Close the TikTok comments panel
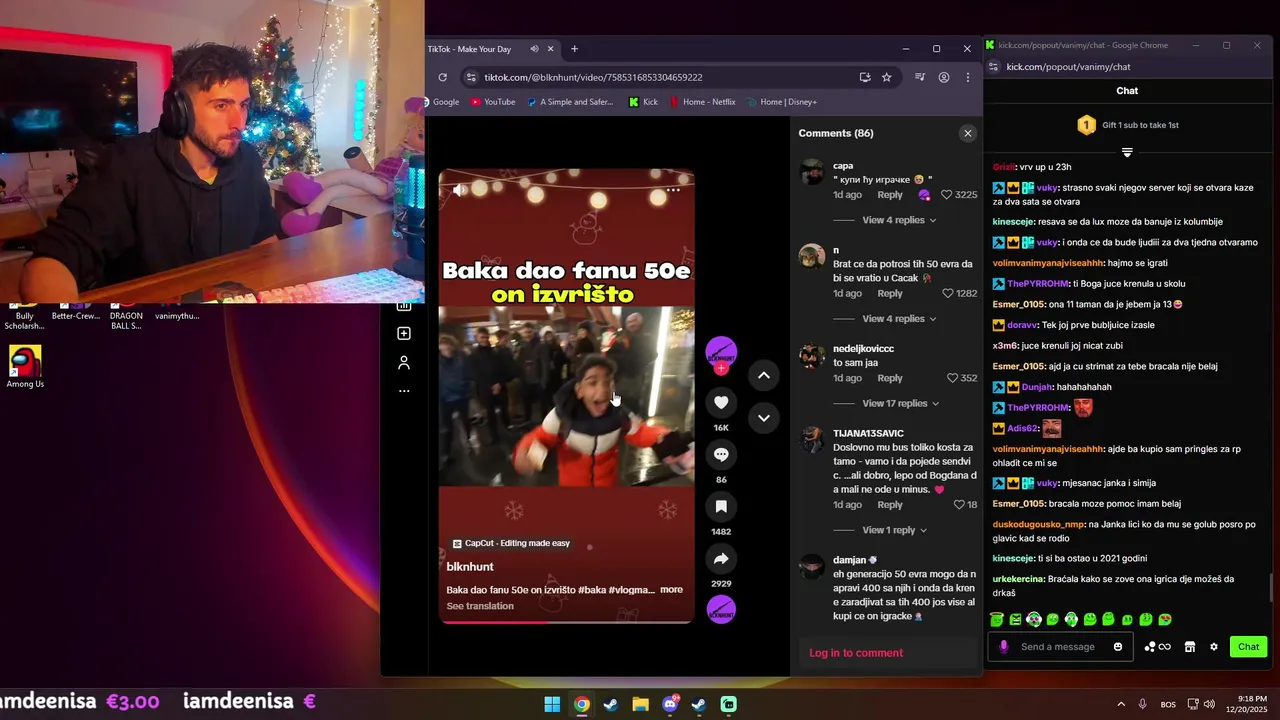This screenshot has width=1280, height=720. 967,133
